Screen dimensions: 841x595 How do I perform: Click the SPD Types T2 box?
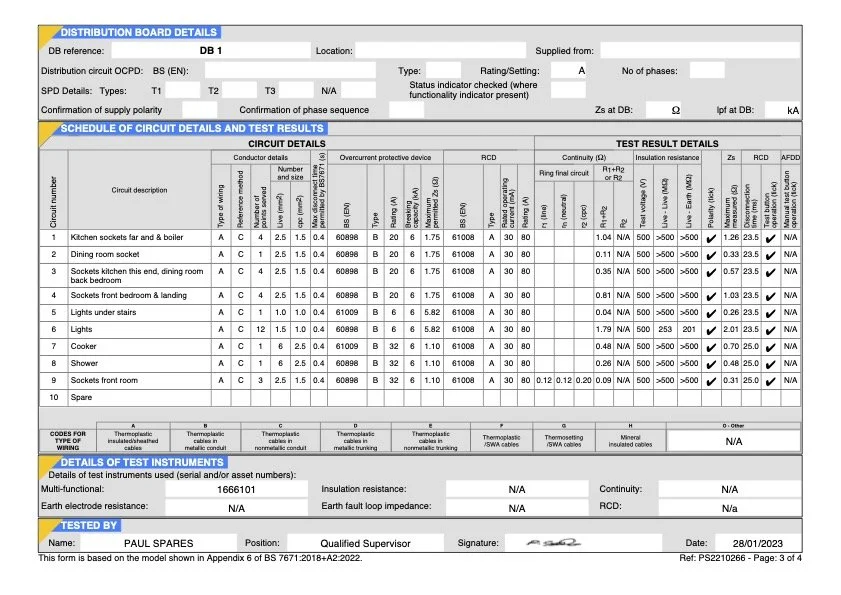239,90
